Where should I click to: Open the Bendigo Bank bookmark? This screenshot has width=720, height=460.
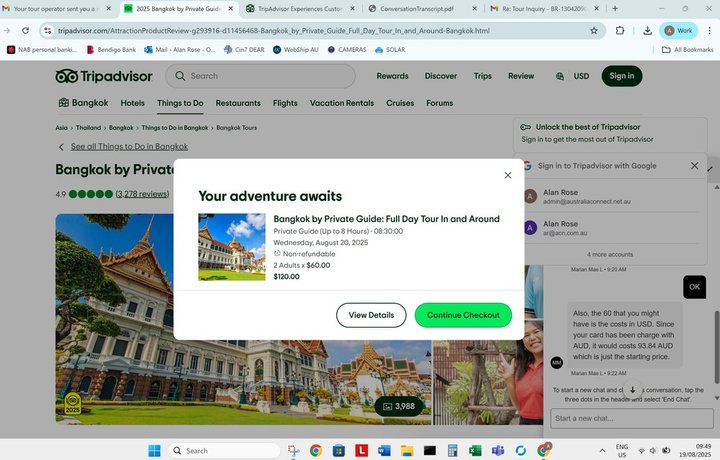(x=111, y=50)
